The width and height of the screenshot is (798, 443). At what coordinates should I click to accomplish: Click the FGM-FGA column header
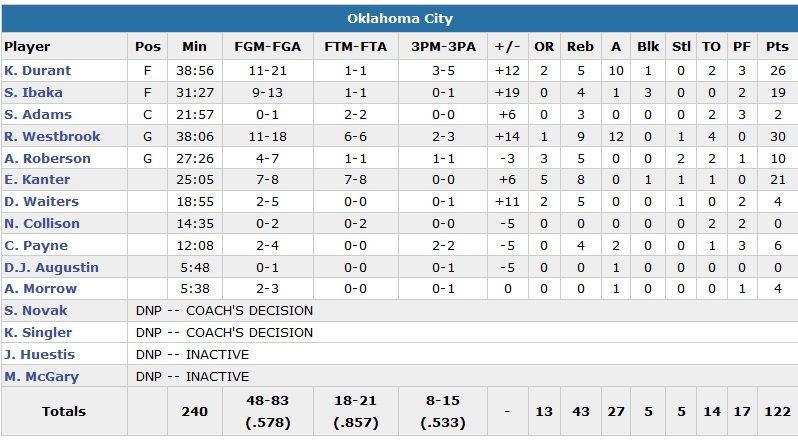(263, 46)
